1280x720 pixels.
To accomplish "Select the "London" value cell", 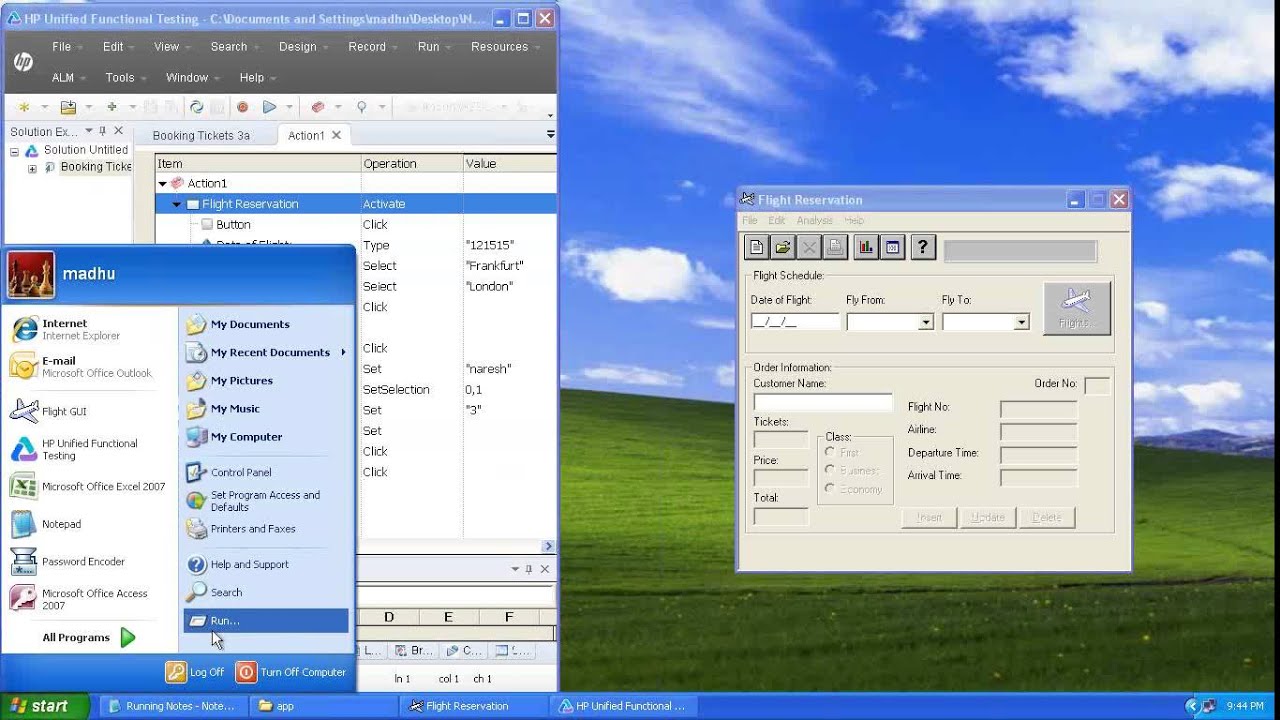I will click(509, 286).
